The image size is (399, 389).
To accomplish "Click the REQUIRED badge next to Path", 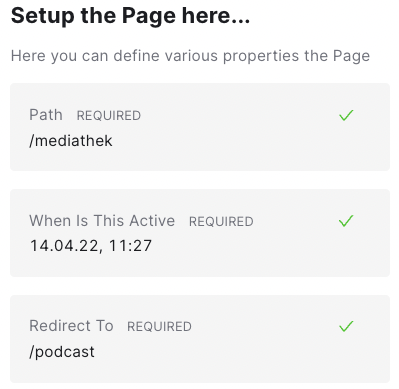I will 109,116.
